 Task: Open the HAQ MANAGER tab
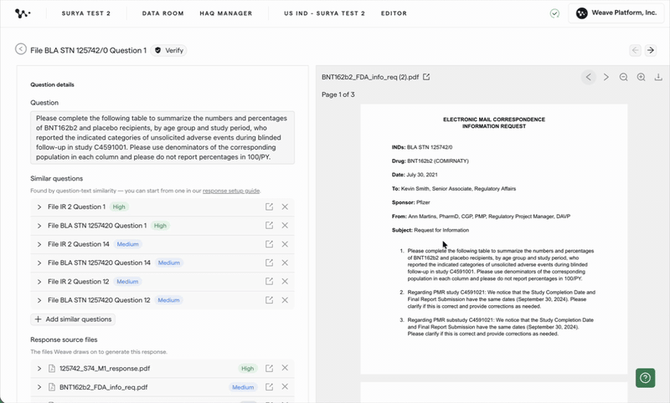(226, 13)
